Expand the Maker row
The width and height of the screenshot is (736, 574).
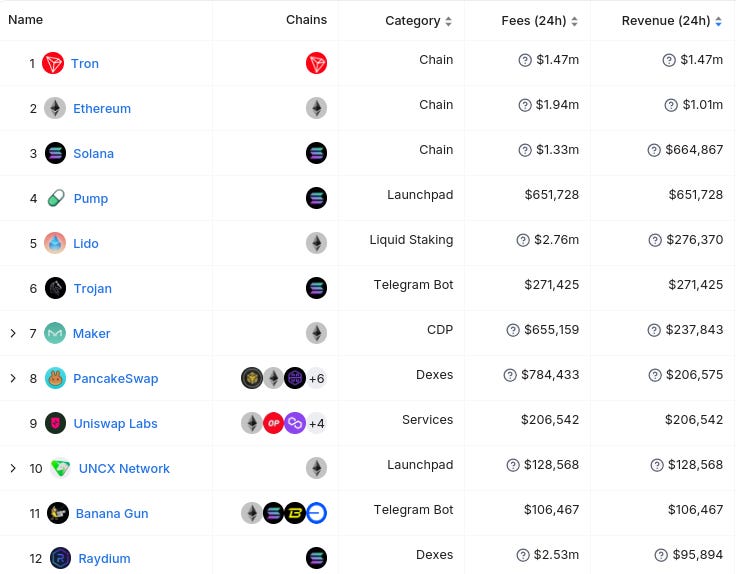tap(13, 333)
